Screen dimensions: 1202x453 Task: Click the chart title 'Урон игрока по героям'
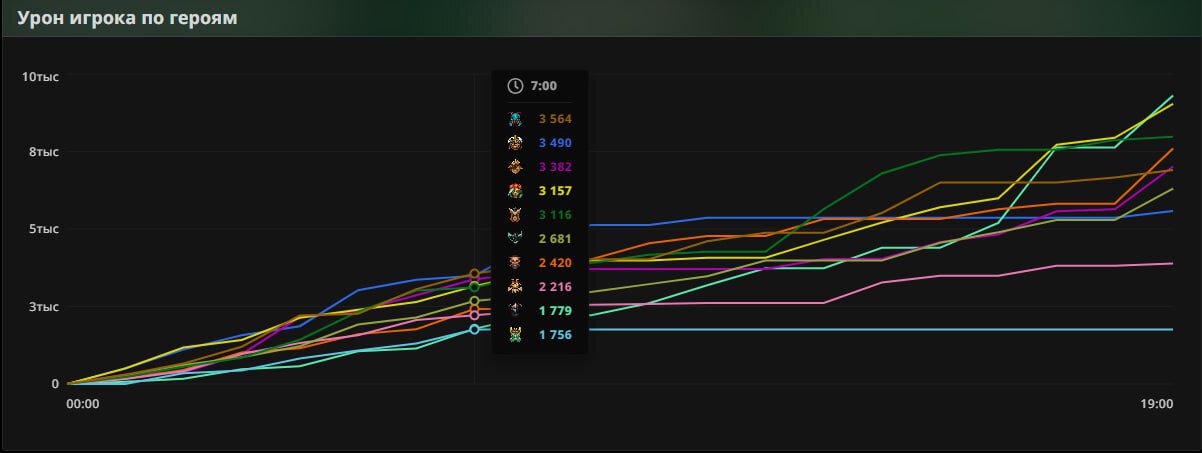coord(127,18)
